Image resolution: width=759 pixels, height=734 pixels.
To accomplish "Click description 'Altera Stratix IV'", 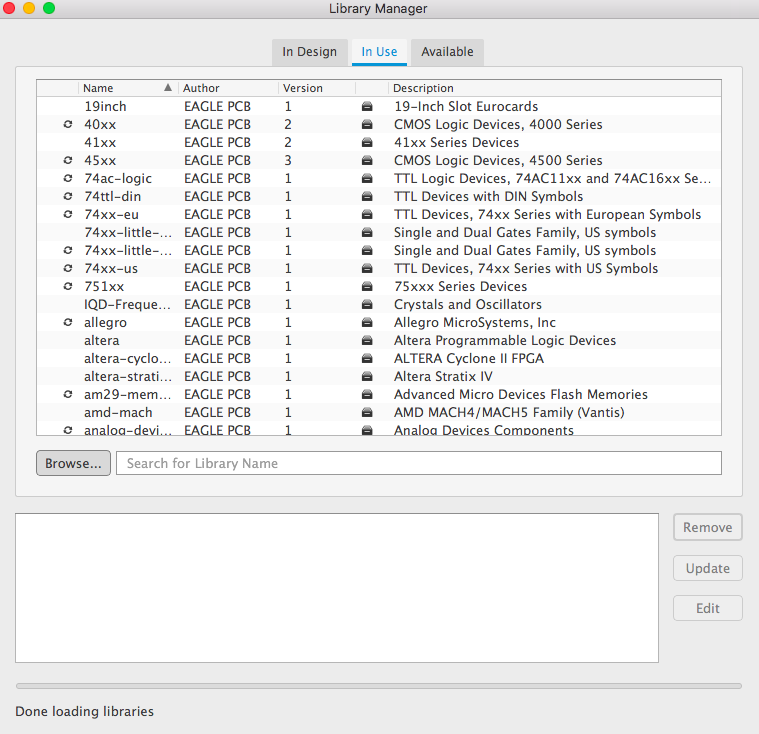I will pos(443,376).
